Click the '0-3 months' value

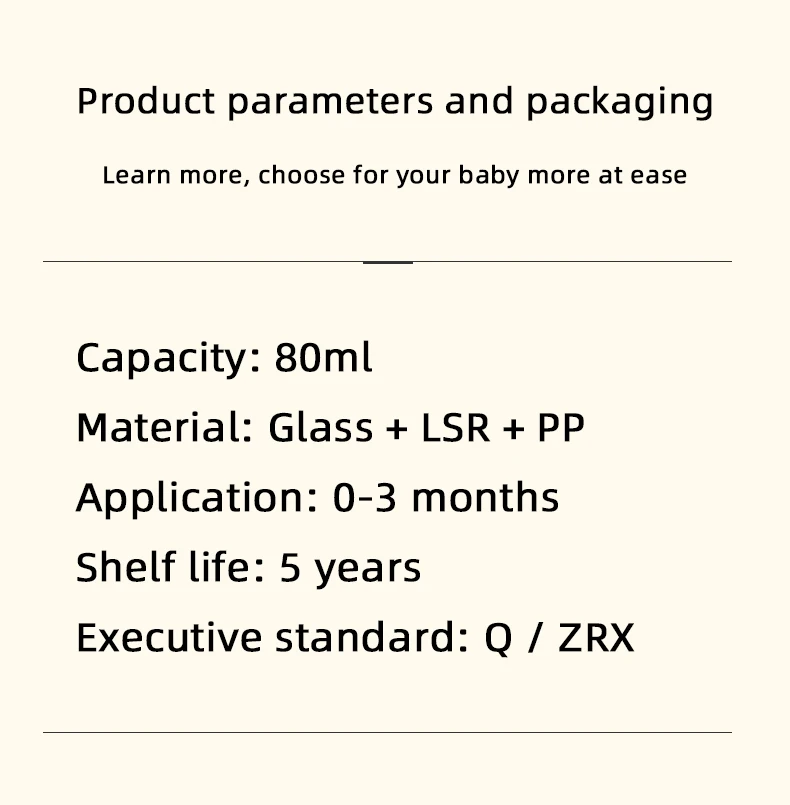(446, 498)
